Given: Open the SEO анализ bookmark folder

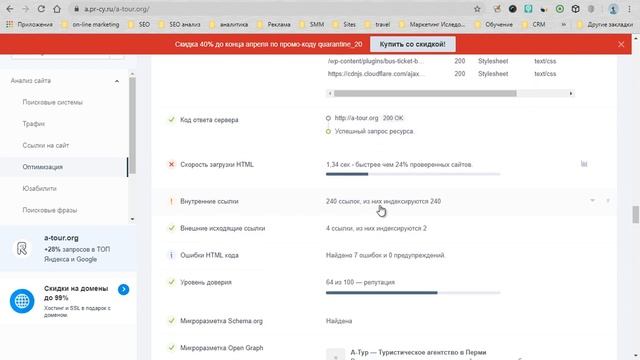Looking at the screenshot, I should point(180,24).
